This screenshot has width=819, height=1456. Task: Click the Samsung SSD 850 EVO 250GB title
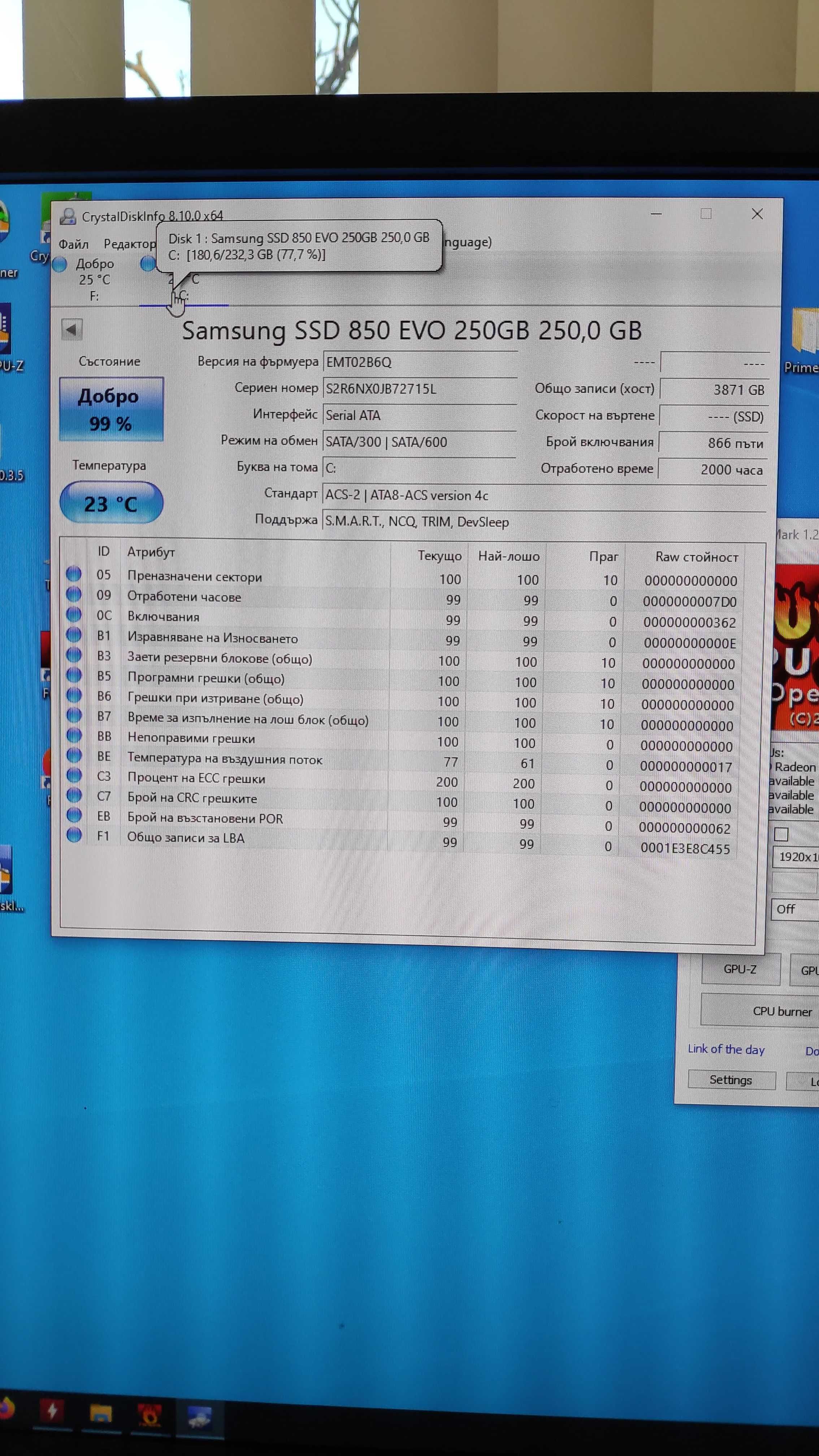(x=411, y=331)
